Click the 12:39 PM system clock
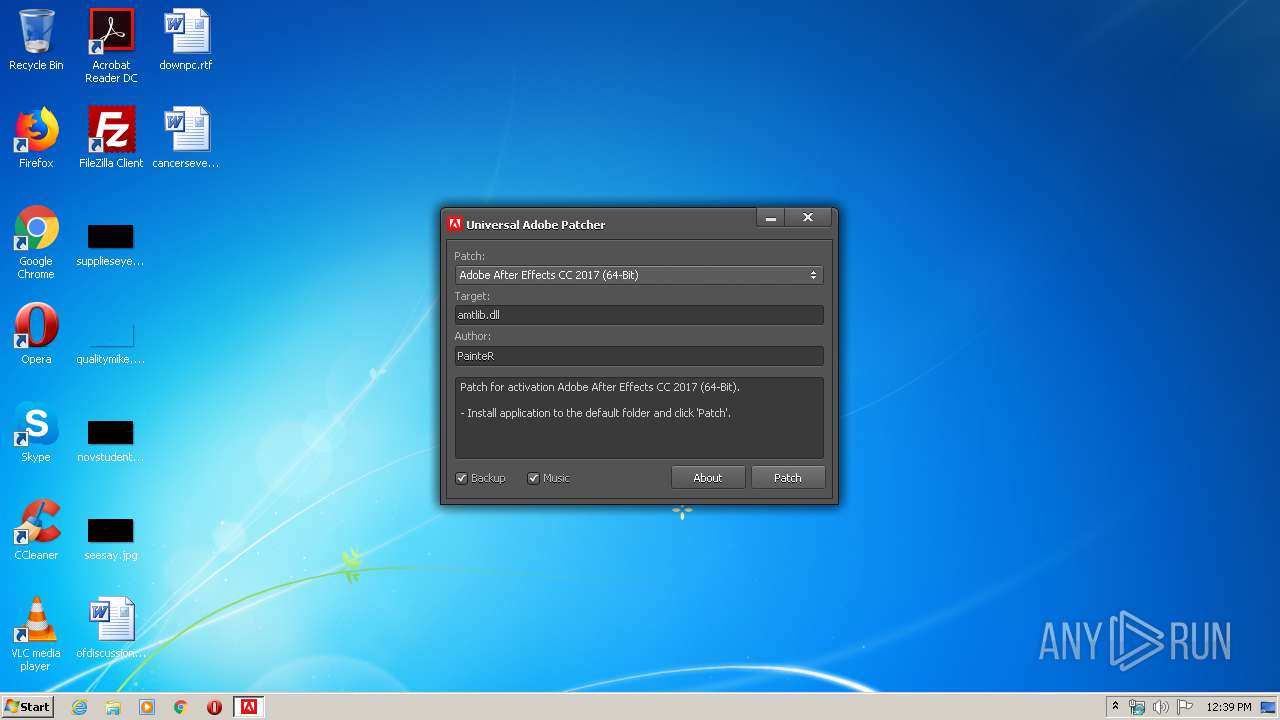 coord(1228,707)
